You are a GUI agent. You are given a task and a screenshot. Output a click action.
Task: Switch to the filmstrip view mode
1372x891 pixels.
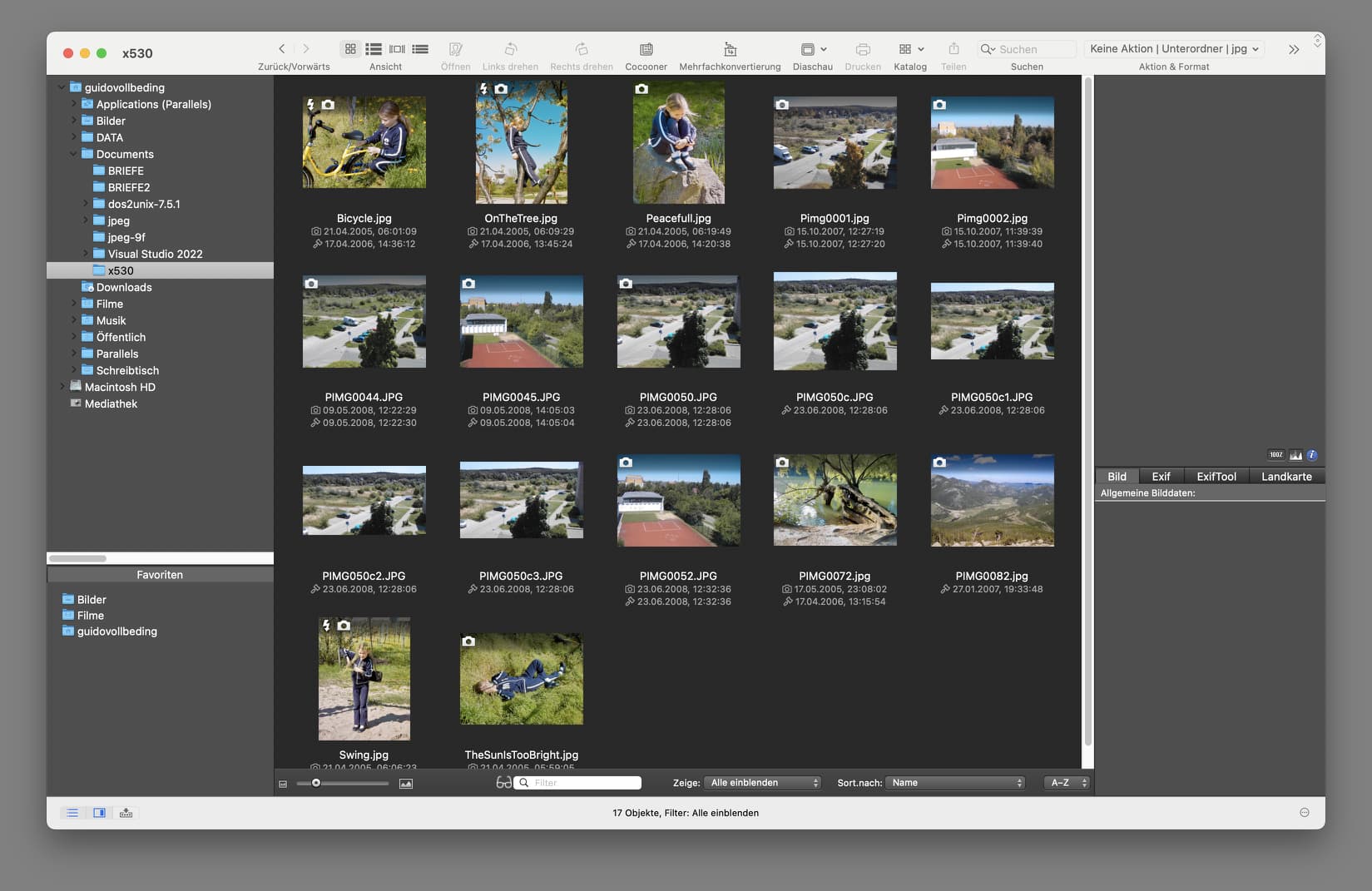point(397,49)
